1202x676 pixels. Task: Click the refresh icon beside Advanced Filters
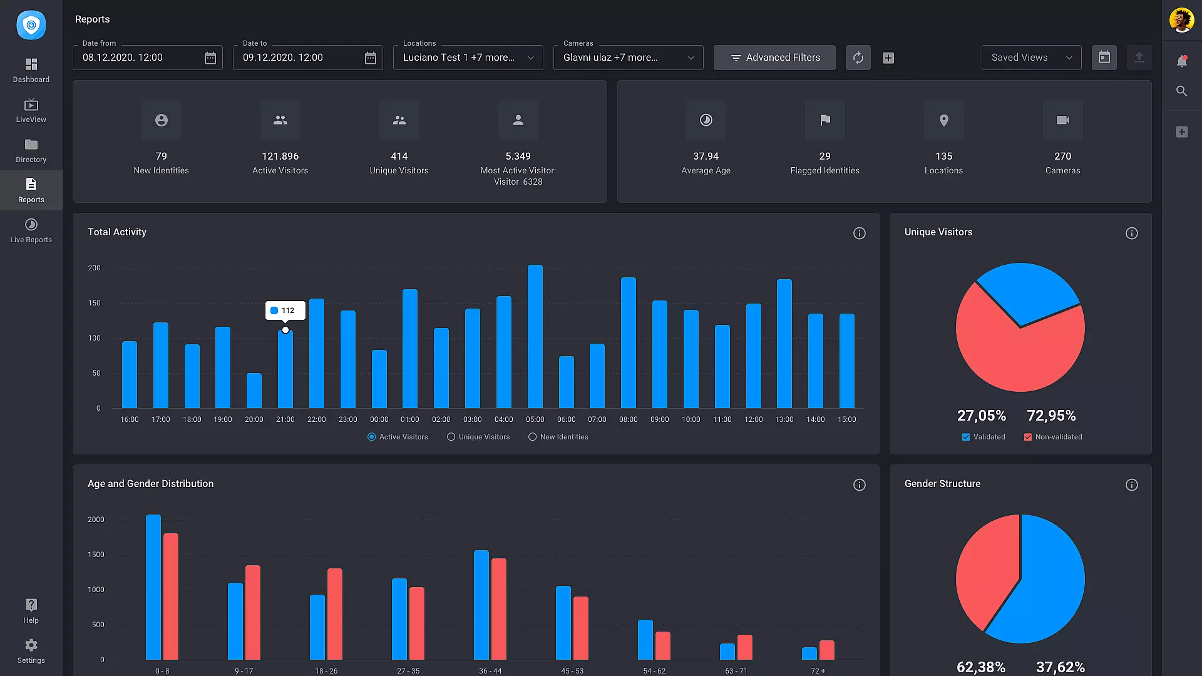(857, 58)
